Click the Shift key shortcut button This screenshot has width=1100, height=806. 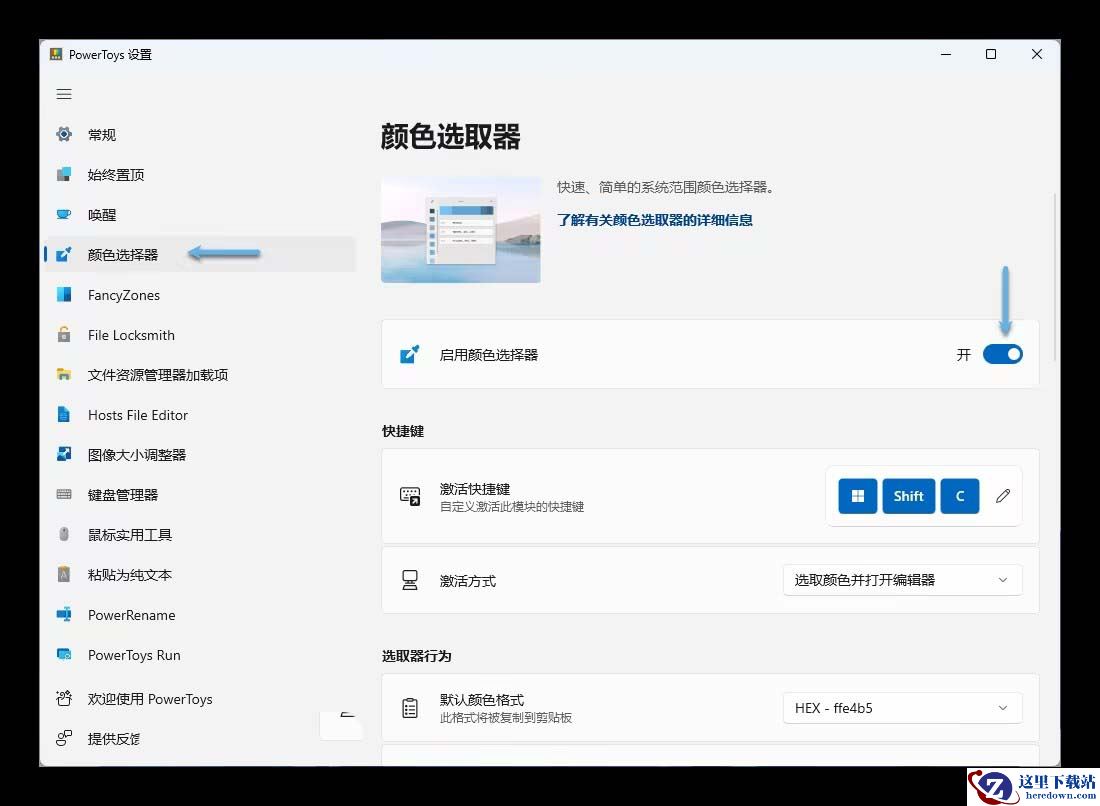(908, 496)
